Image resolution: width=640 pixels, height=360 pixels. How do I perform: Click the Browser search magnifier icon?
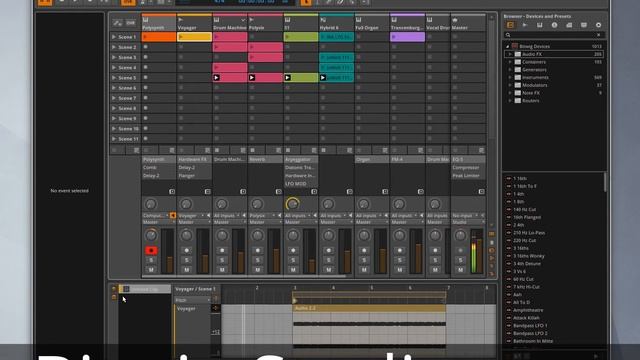pyautogui.click(x=508, y=35)
